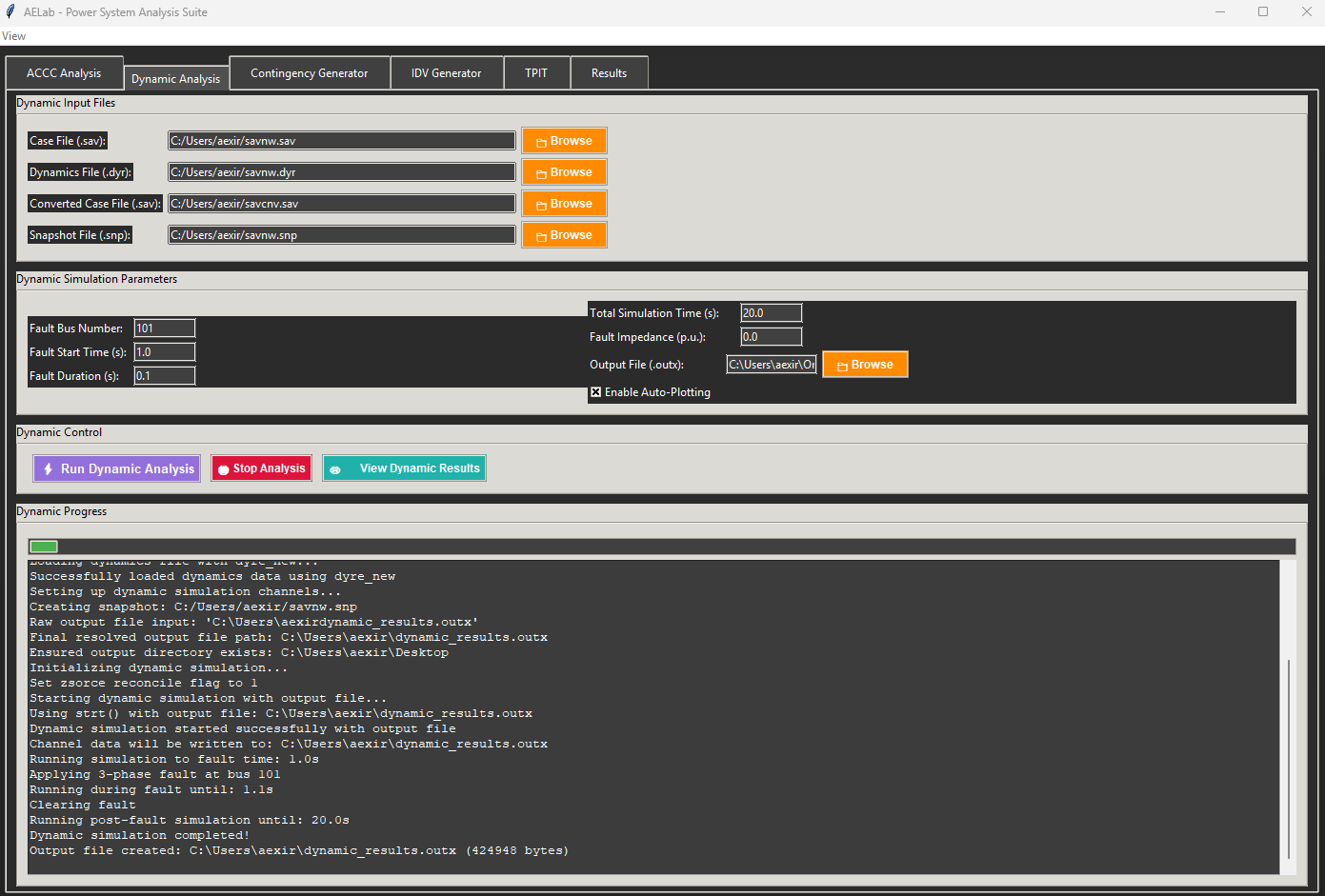Click the Dynamic Progress bar
1325x896 pixels.
(661, 547)
